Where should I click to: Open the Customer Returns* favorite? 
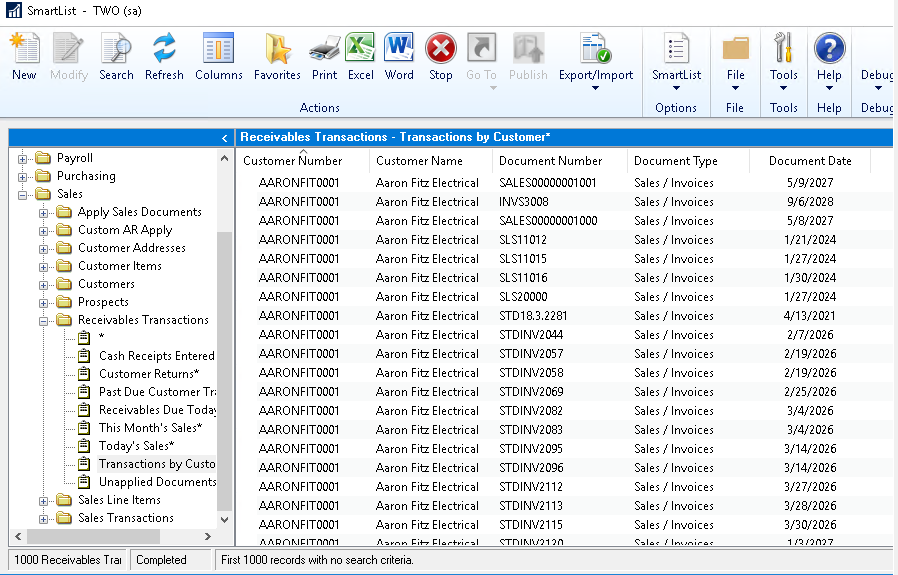click(x=149, y=373)
